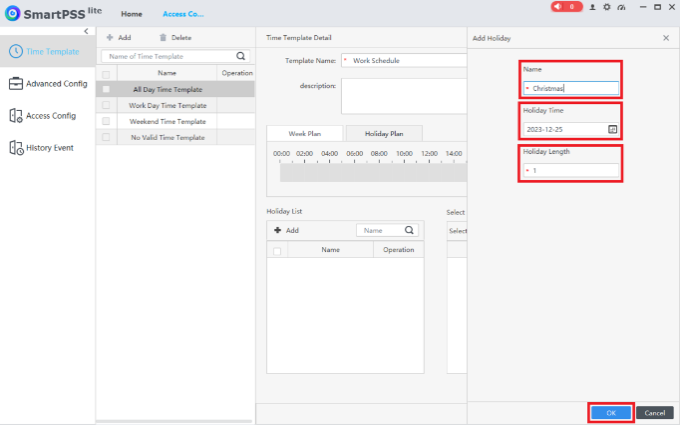Check the All Day Time Template checkbox
The height and width of the screenshot is (425, 680).
106,89
